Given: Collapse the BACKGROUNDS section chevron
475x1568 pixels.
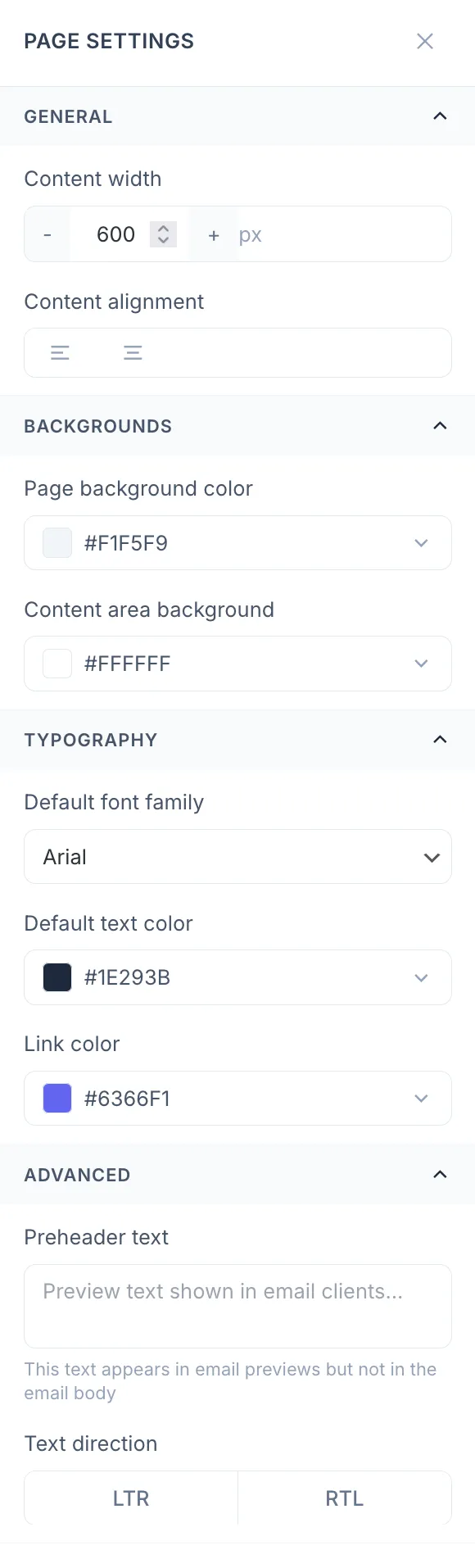Looking at the screenshot, I should pyautogui.click(x=440, y=425).
